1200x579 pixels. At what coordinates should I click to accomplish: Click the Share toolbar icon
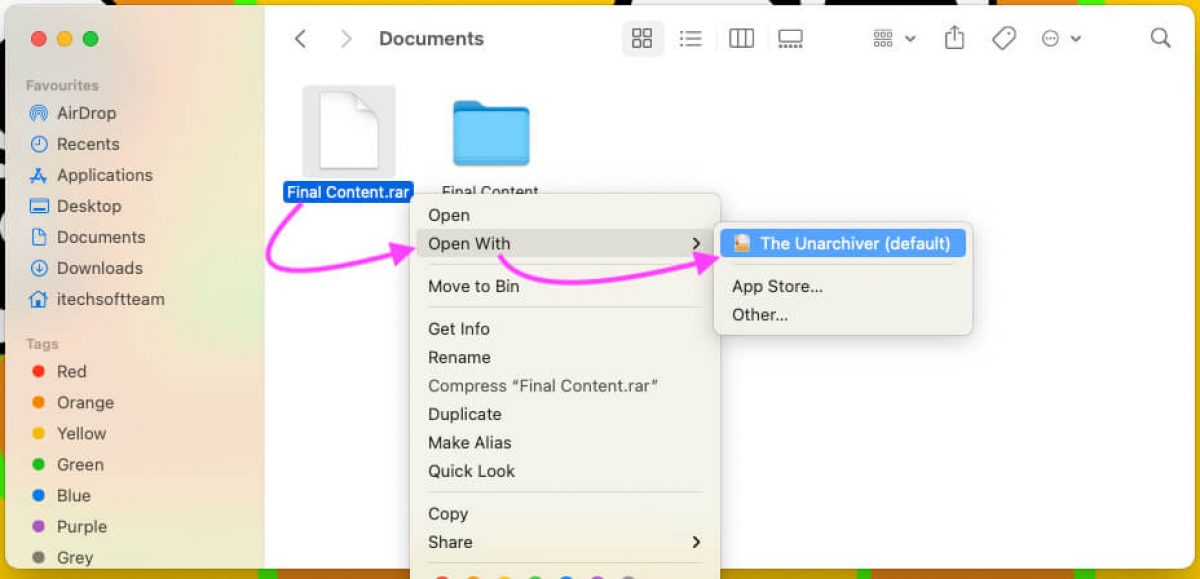(954, 38)
